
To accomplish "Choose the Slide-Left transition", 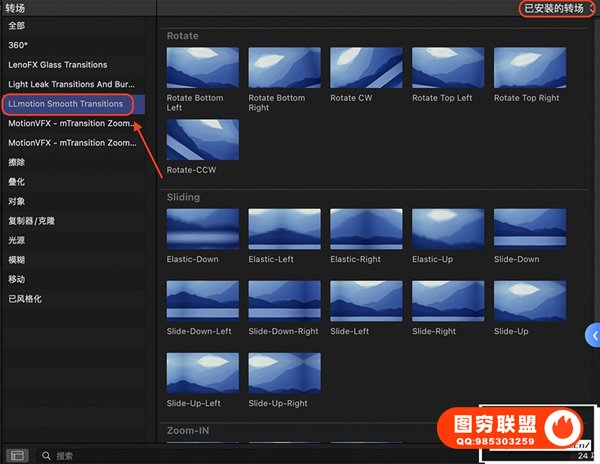I will [366, 300].
